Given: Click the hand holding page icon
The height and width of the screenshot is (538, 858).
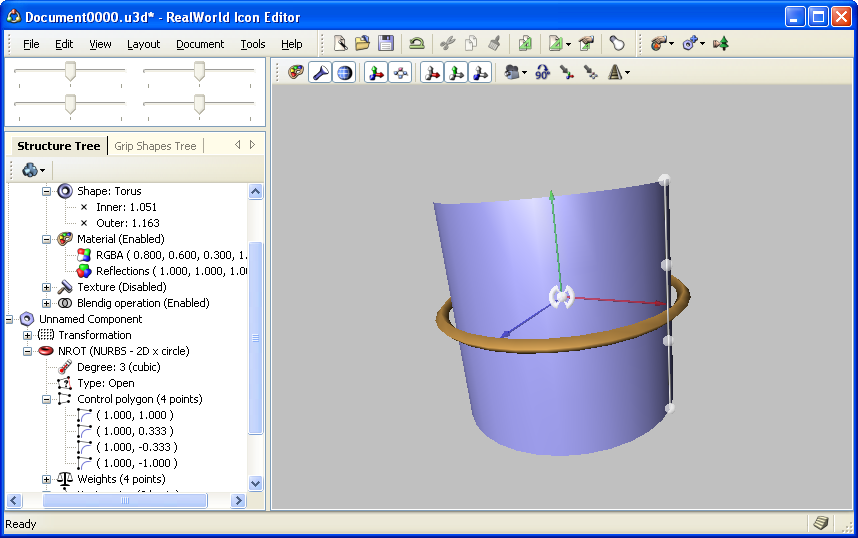Looking at the screenshot, I should 587,43.
